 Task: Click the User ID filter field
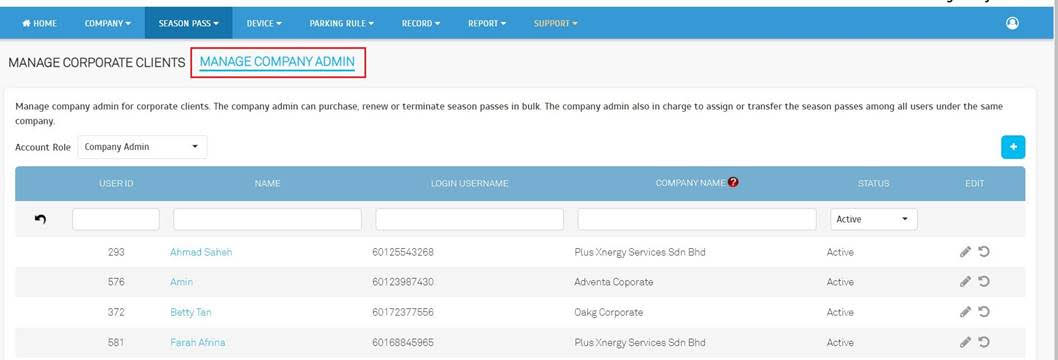tap(116, 219)
